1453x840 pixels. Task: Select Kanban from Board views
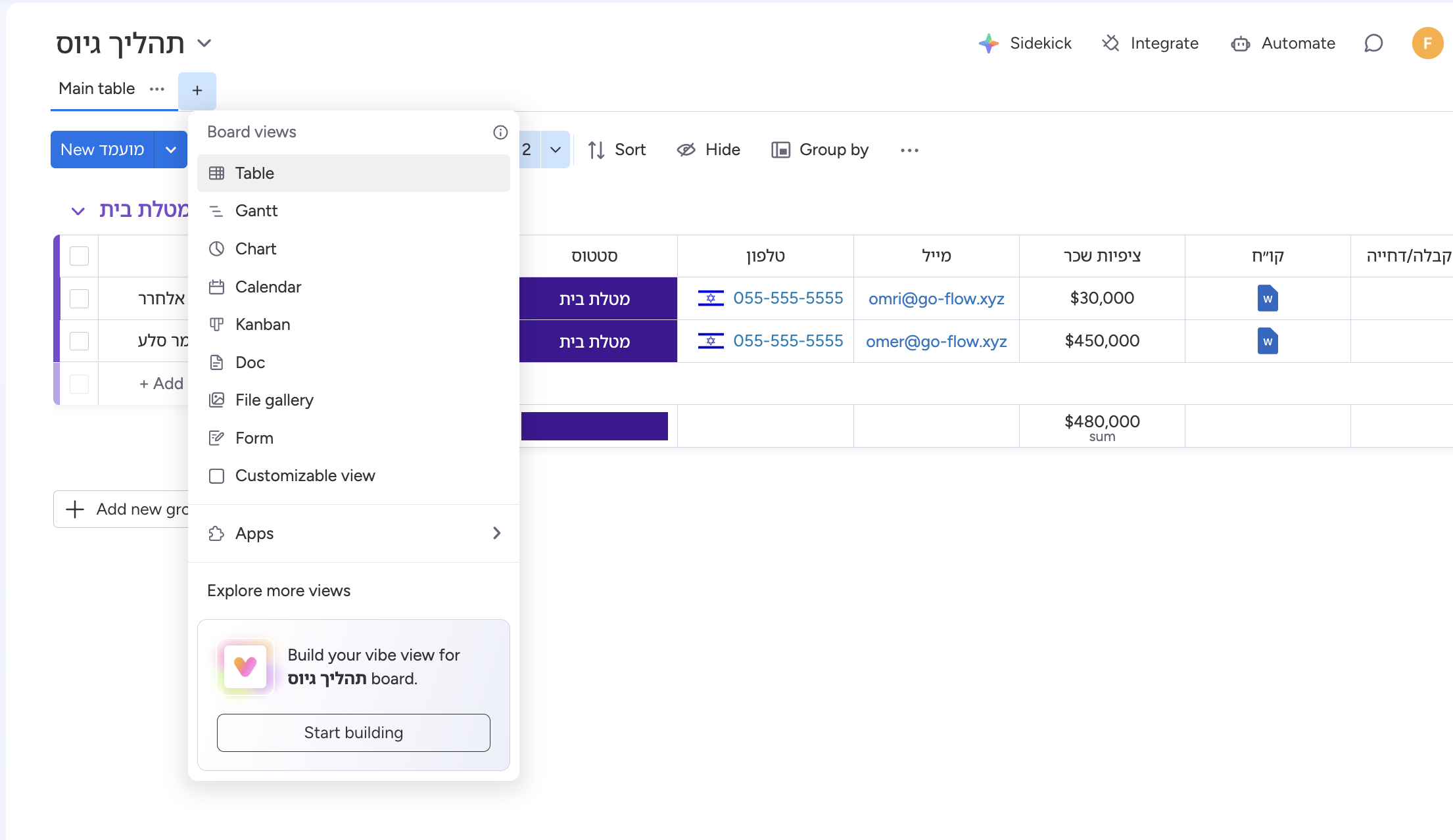[262, 325]
